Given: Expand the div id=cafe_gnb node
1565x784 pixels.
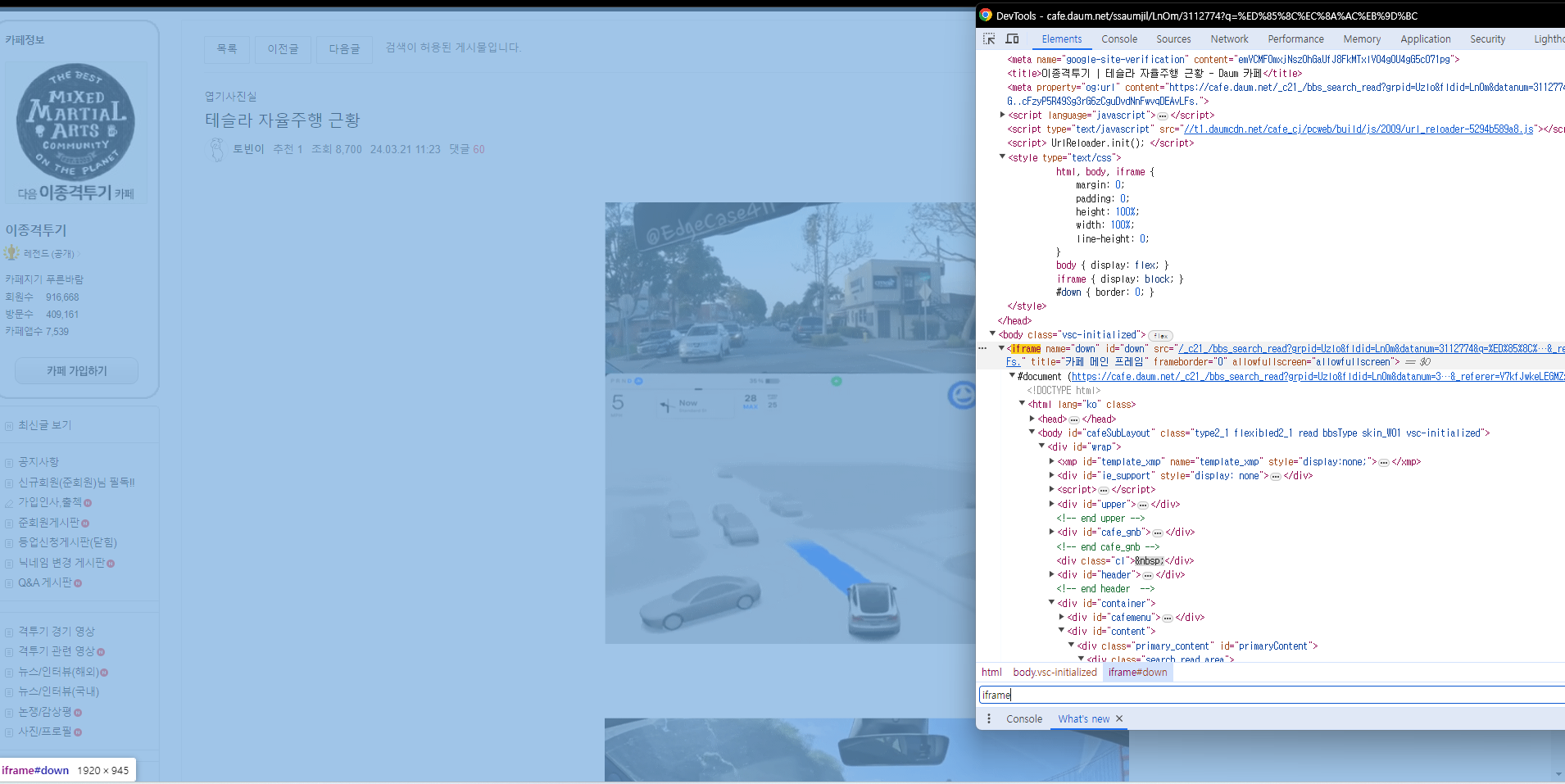Looking at the screenshot, I should point(1051,532).
